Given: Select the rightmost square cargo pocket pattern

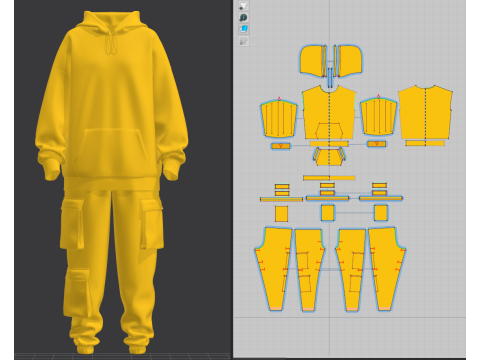Looking at the screenshot, I should (x=381, y=213).
